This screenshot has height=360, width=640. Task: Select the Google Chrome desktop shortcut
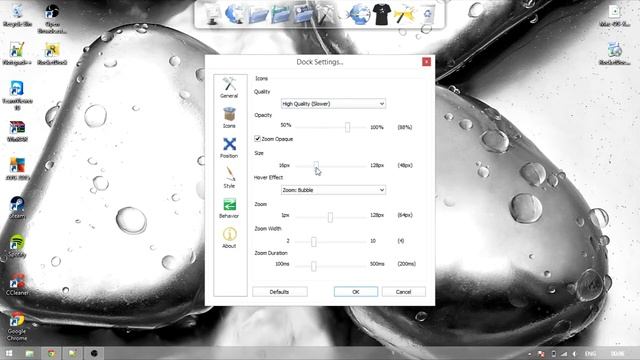pyautogui.click(x=17, y=326)
